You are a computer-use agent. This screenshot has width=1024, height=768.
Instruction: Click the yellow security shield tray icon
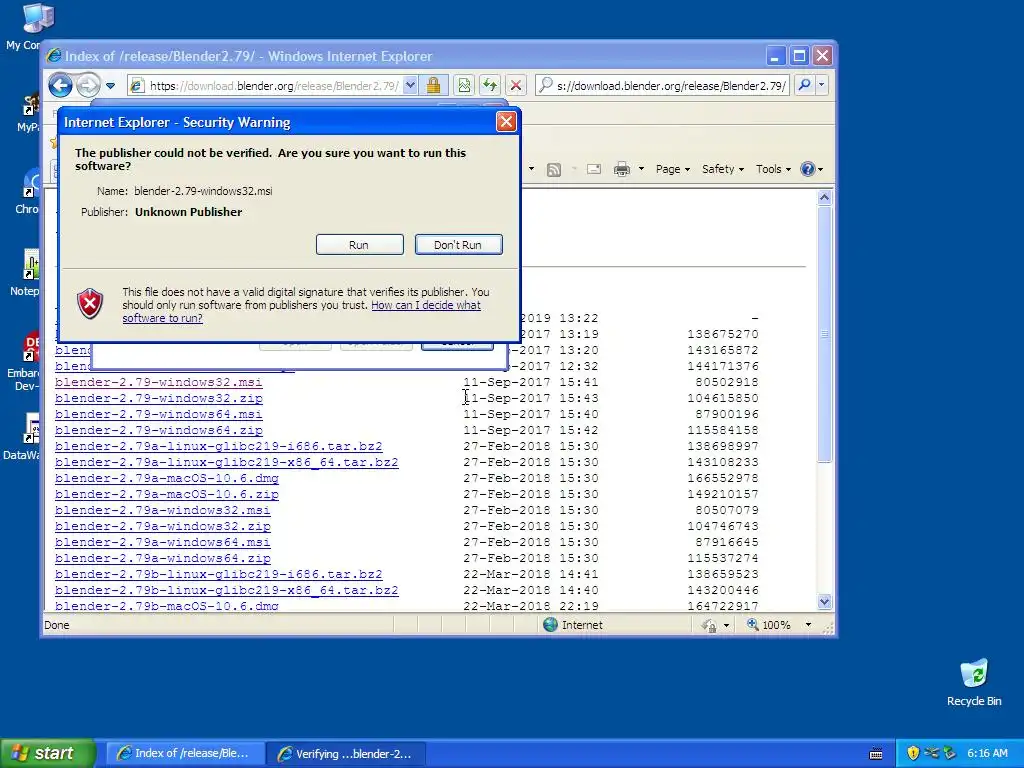(913, 753)
